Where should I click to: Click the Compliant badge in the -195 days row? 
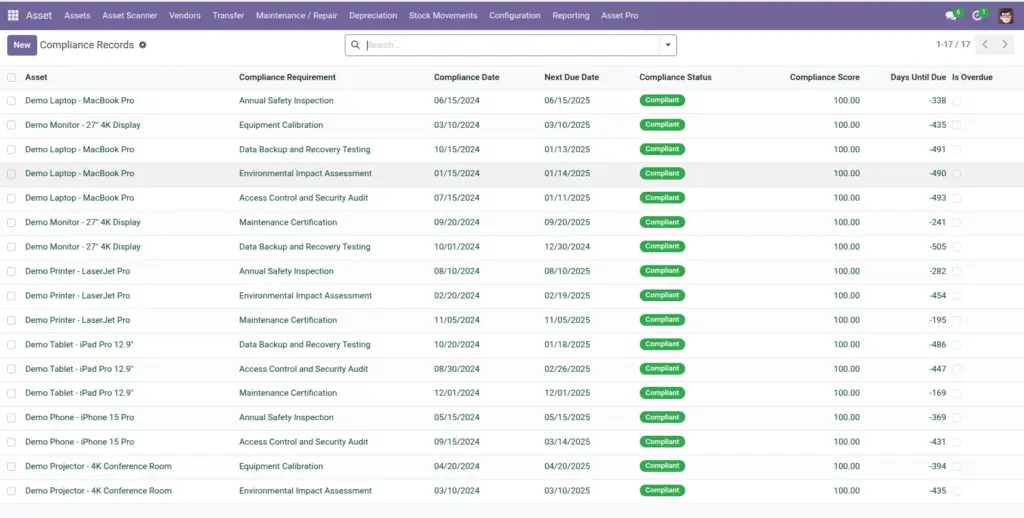tap(662, 319)
